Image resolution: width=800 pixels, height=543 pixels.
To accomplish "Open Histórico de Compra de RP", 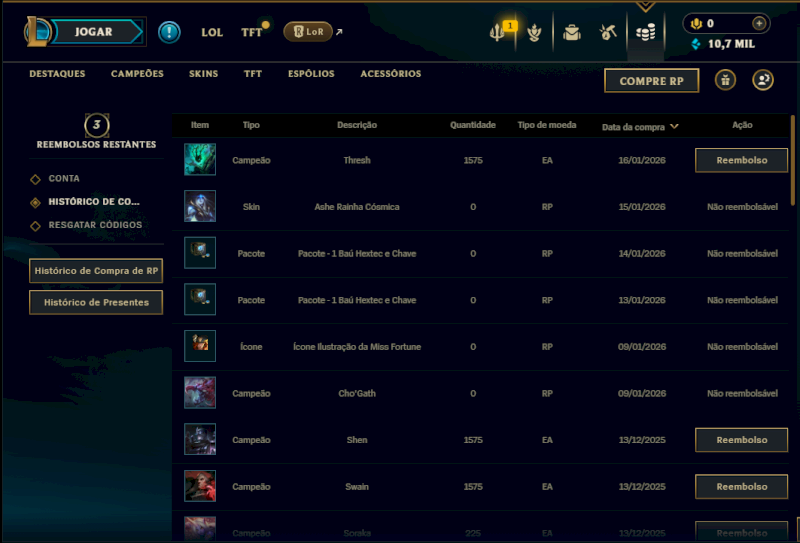I will pos(96,271).
